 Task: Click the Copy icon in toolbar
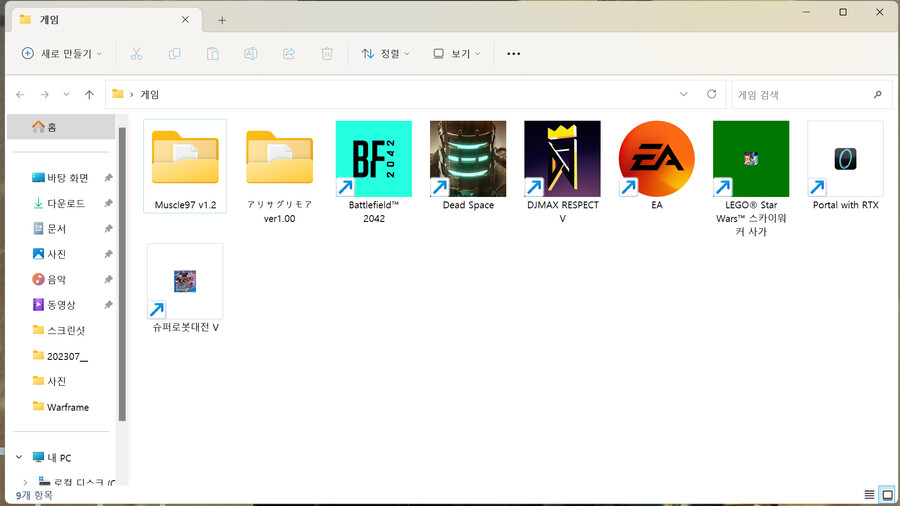[174, 53]
